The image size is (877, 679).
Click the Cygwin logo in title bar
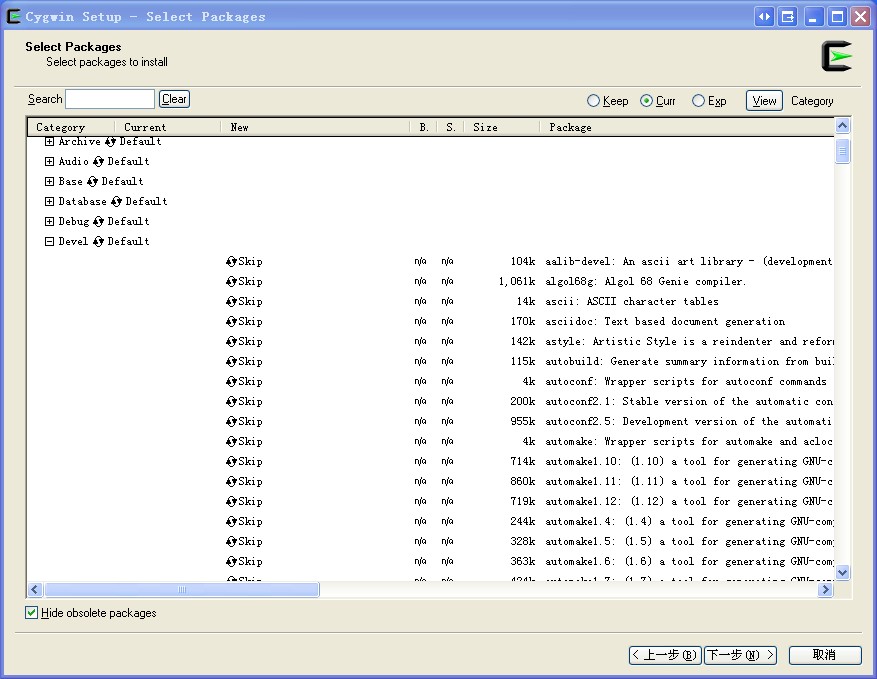point(14,16)
